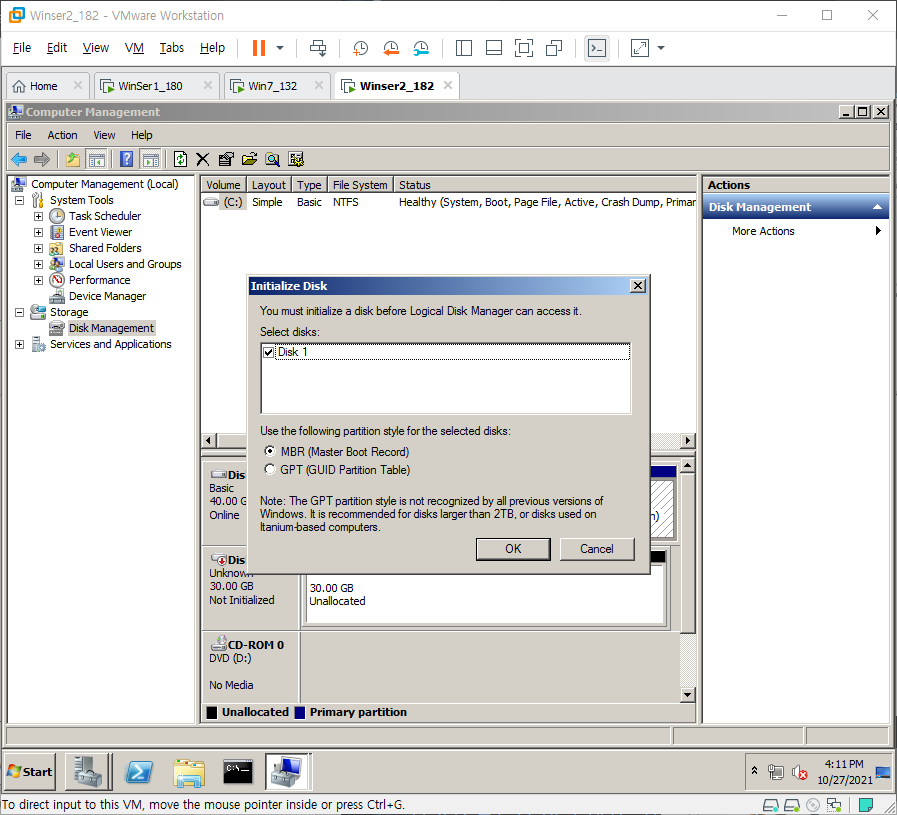Toggle the Show/Hide Console Tree icon
Image resolution: width=897 pixels, height=815 pixels.
click(x=96, y=159)
